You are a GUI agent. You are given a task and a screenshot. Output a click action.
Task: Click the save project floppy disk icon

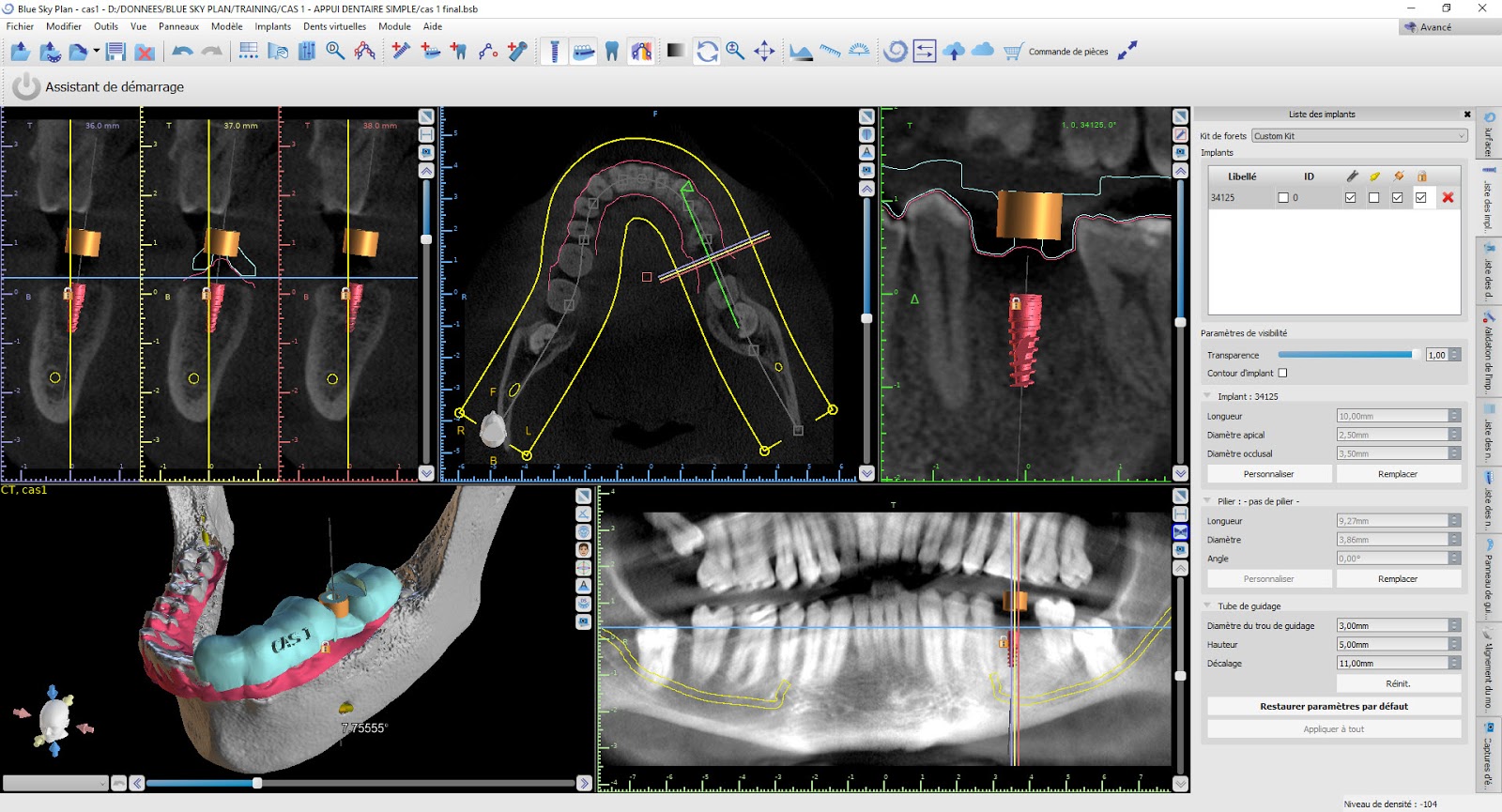(115, 52)
